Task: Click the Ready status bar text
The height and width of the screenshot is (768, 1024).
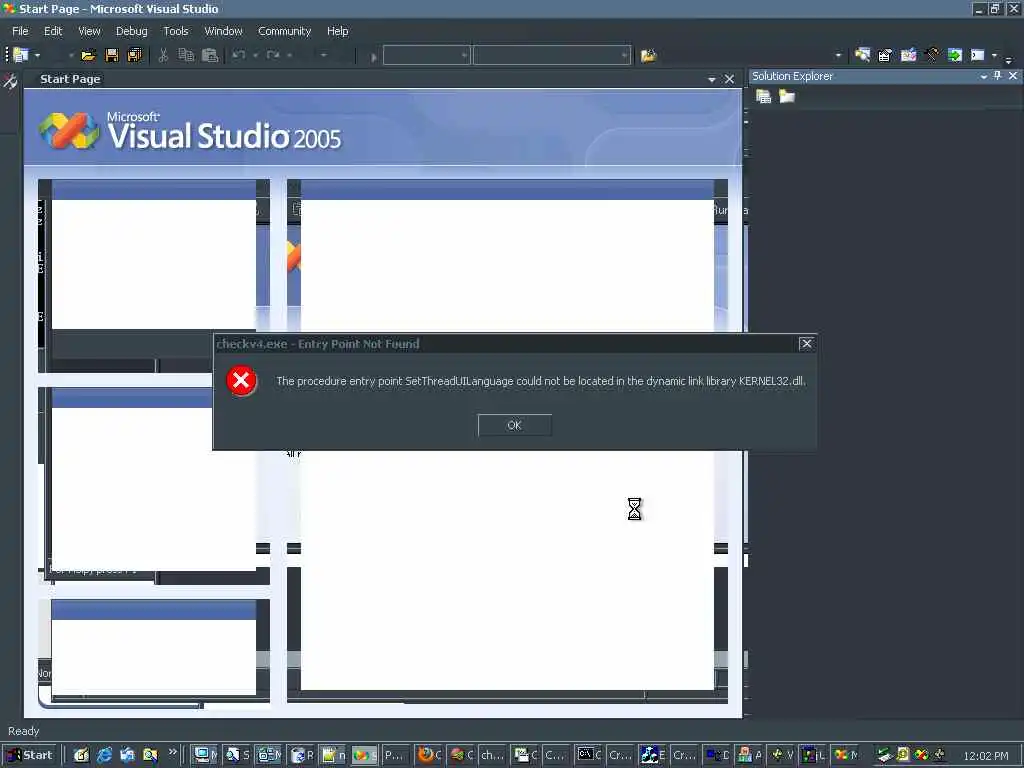Action: pos(24,731)
